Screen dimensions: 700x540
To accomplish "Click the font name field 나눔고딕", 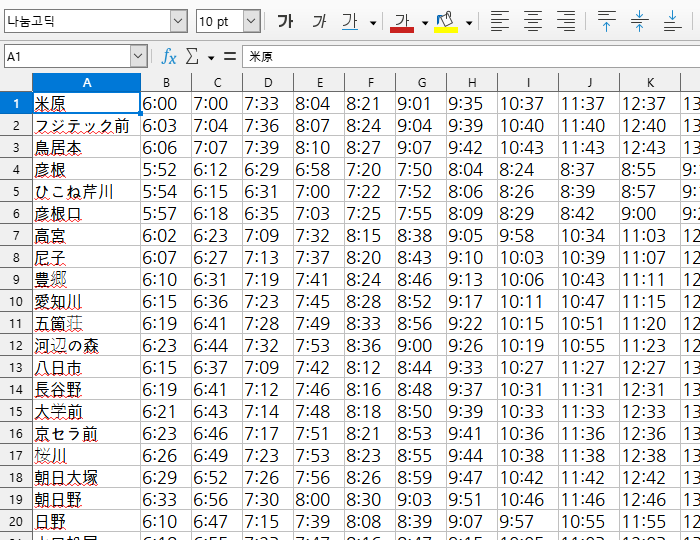I will tap(87, 21).
